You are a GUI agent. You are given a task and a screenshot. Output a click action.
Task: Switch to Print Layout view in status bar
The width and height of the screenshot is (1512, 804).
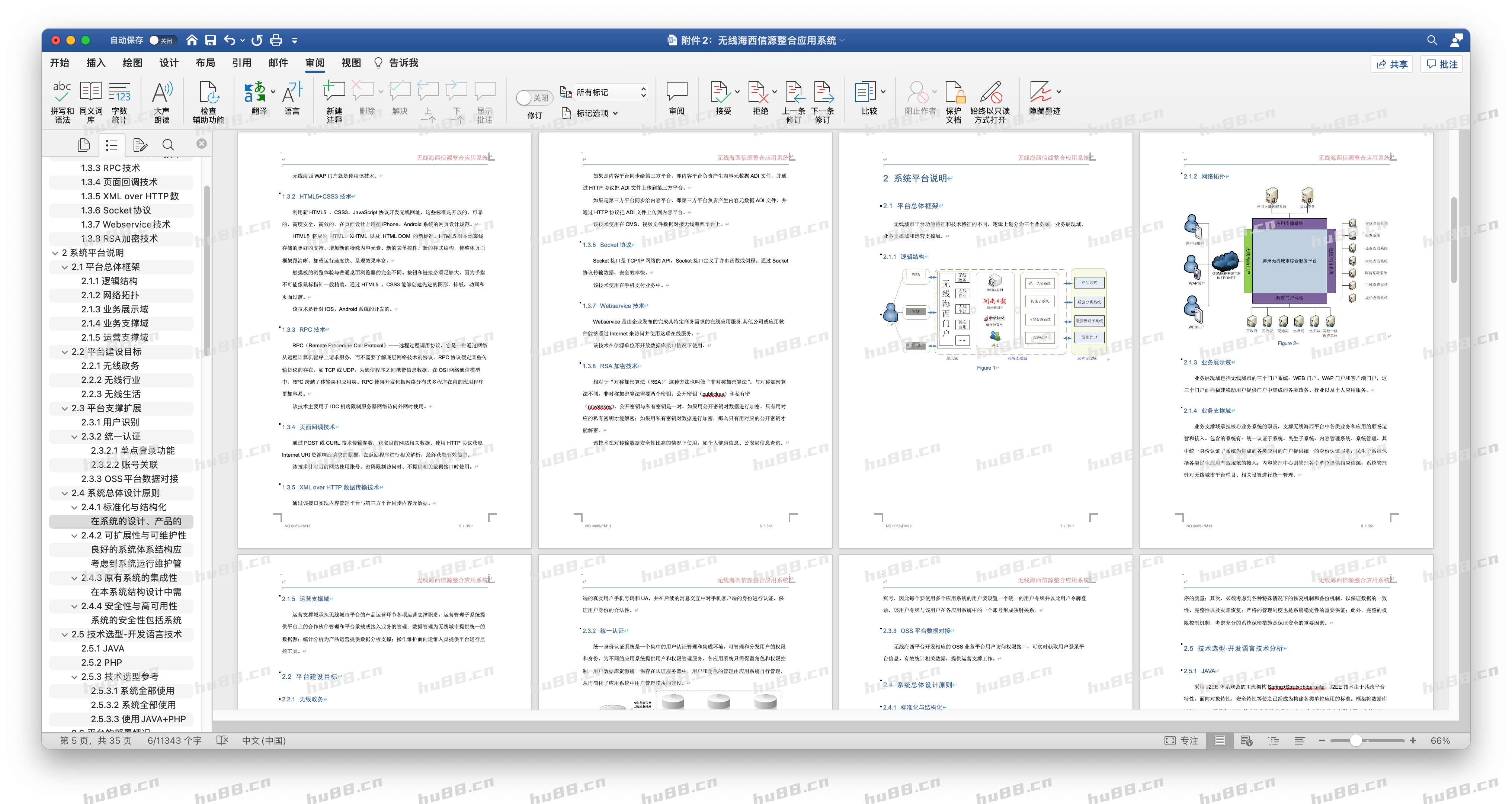(x=1220, y=741)
